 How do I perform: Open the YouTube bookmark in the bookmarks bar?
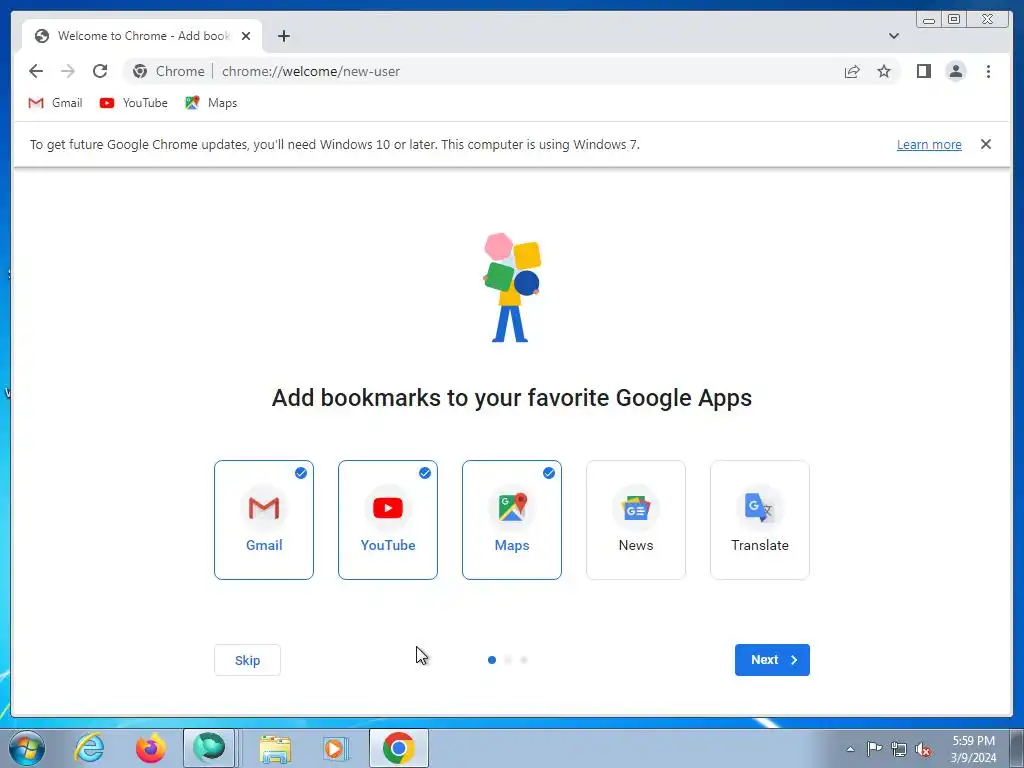point(134,103)
